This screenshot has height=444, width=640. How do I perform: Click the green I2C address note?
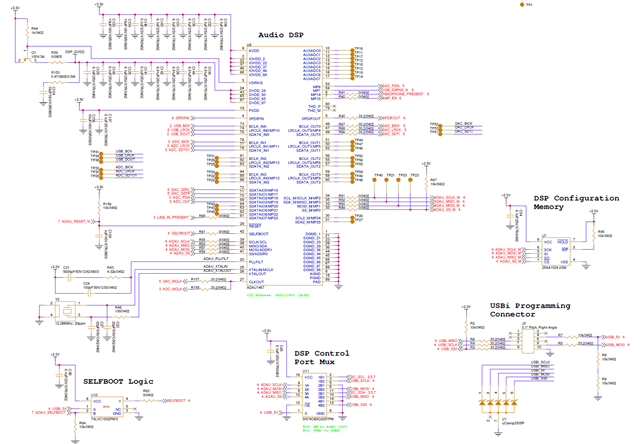[278, 295]
